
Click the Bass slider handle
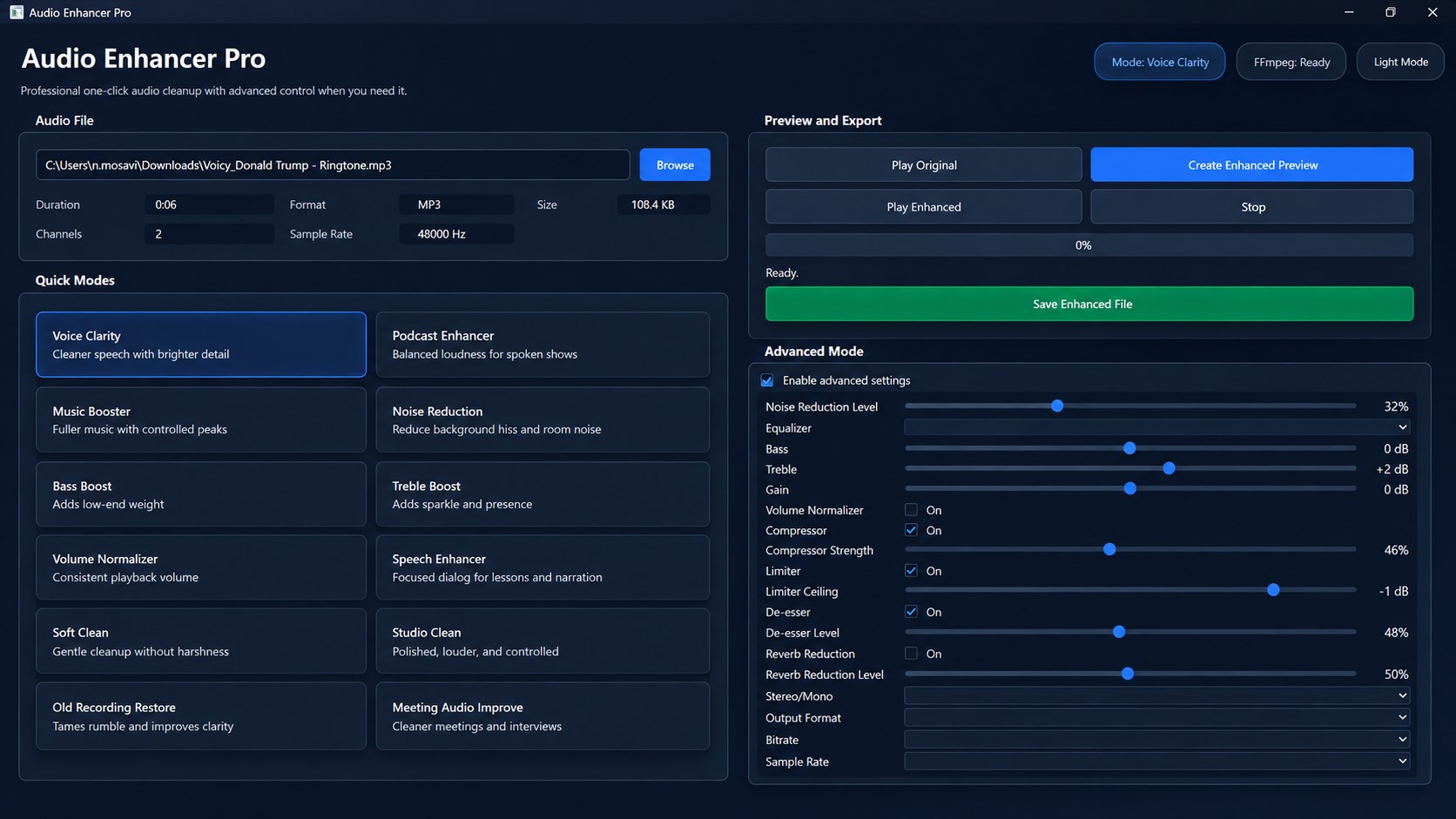[1129, 448]
